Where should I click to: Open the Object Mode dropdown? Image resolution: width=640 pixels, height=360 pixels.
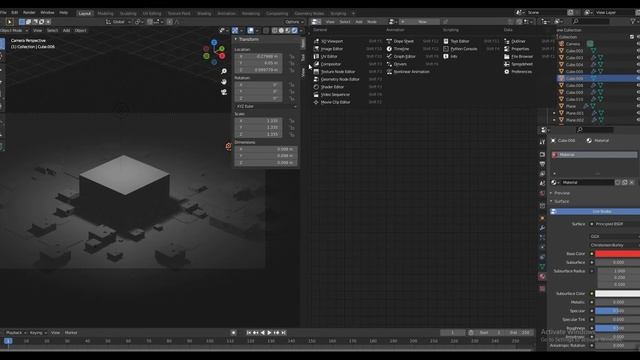(14, 31)
